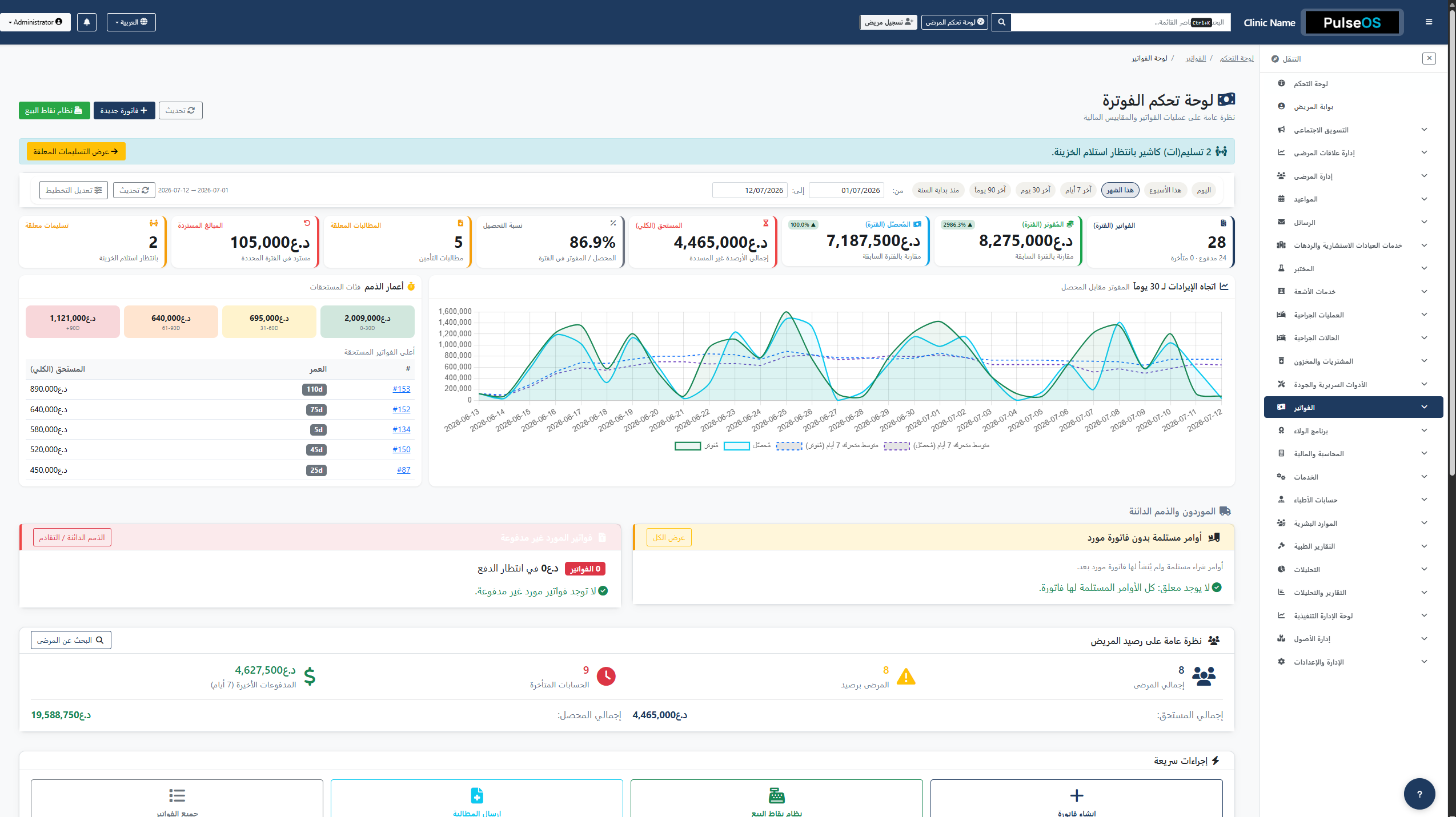The height and width of the screenshot is (817, 1456).
Task: Collapse the الفواتير active menu chevron
Action: 1424,407
